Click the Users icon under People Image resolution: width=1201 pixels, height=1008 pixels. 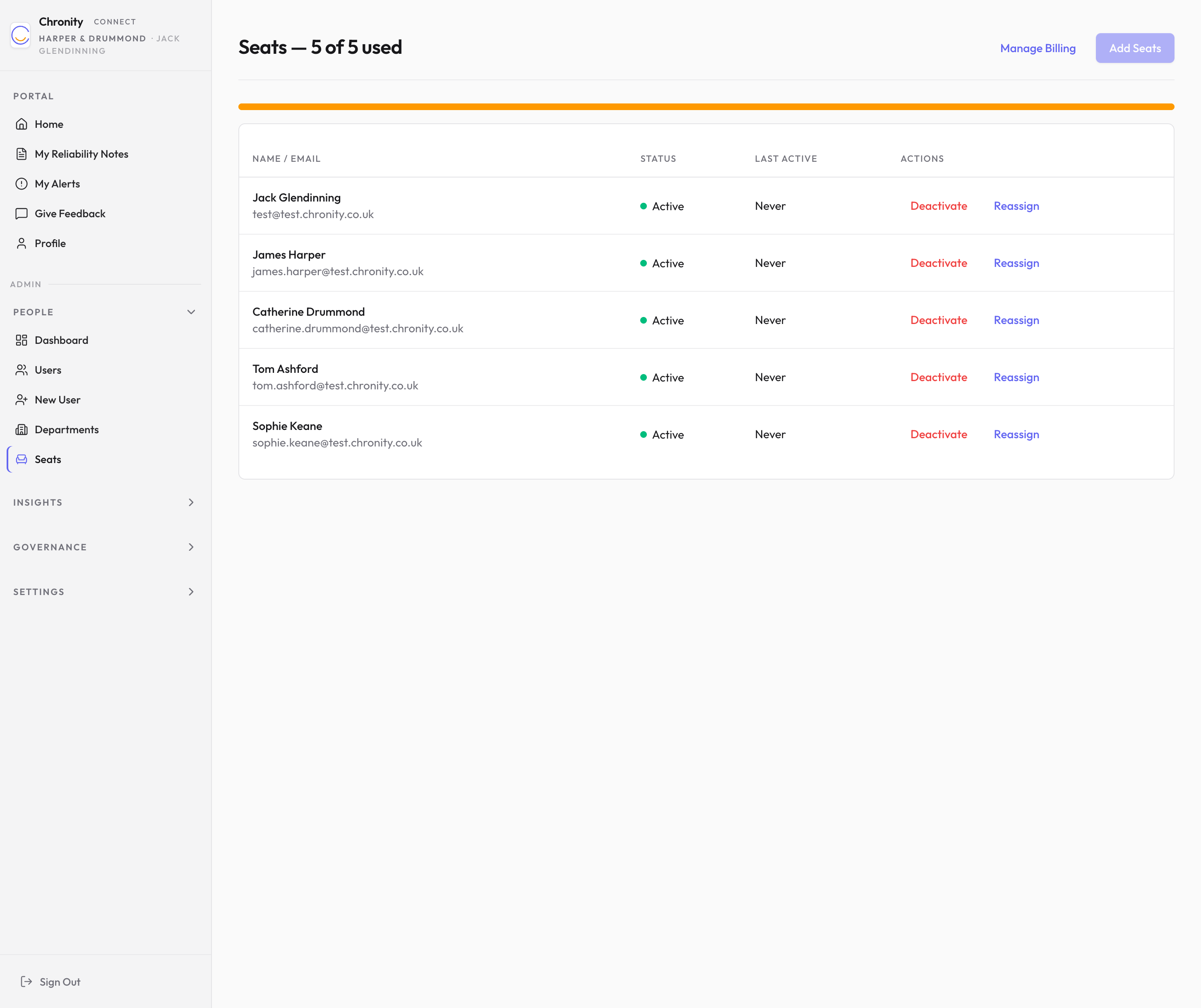(x=22, y=370)
